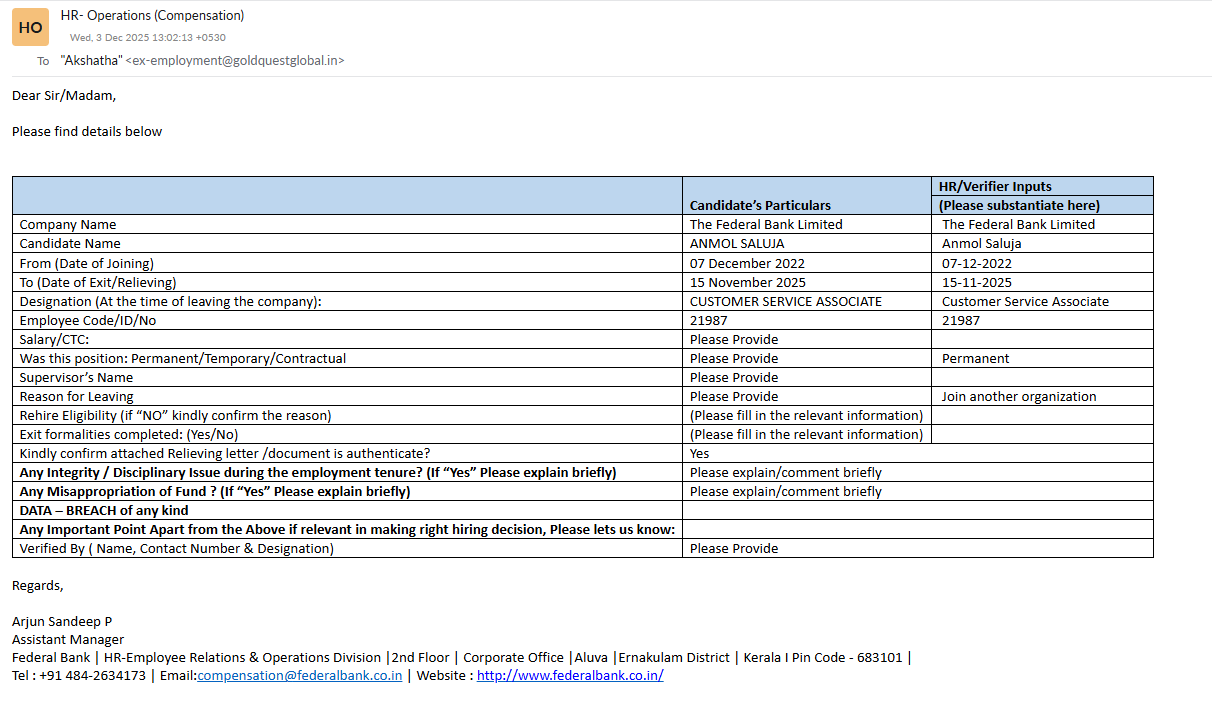Click recipient address ex-employment@goldquestglobal.in
Screen dimensions: 1212x701
point(235,60)
